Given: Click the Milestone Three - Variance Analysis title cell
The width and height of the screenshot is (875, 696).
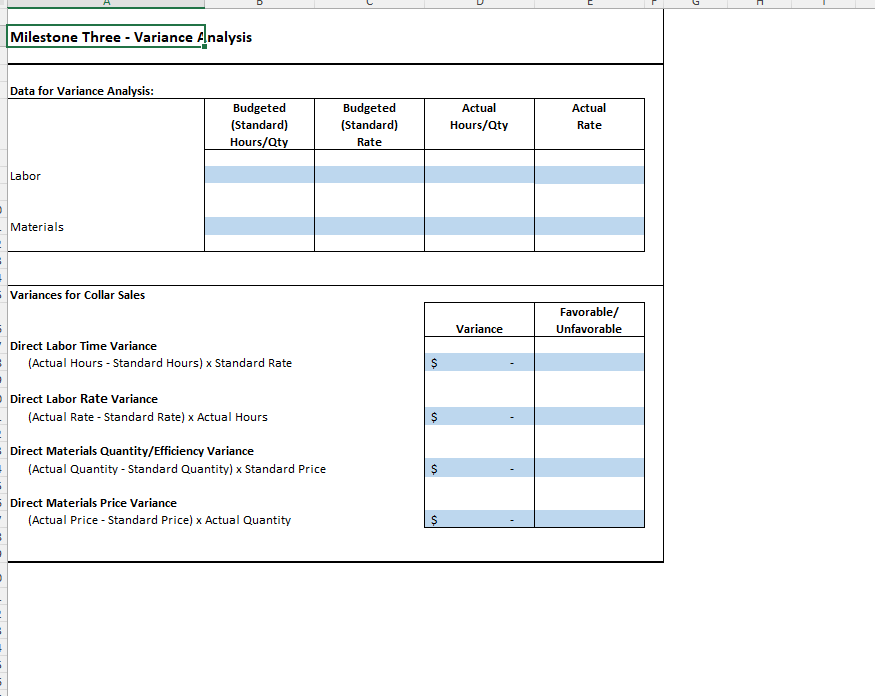Looking at the screenshot, I should (x=104, y=37).
